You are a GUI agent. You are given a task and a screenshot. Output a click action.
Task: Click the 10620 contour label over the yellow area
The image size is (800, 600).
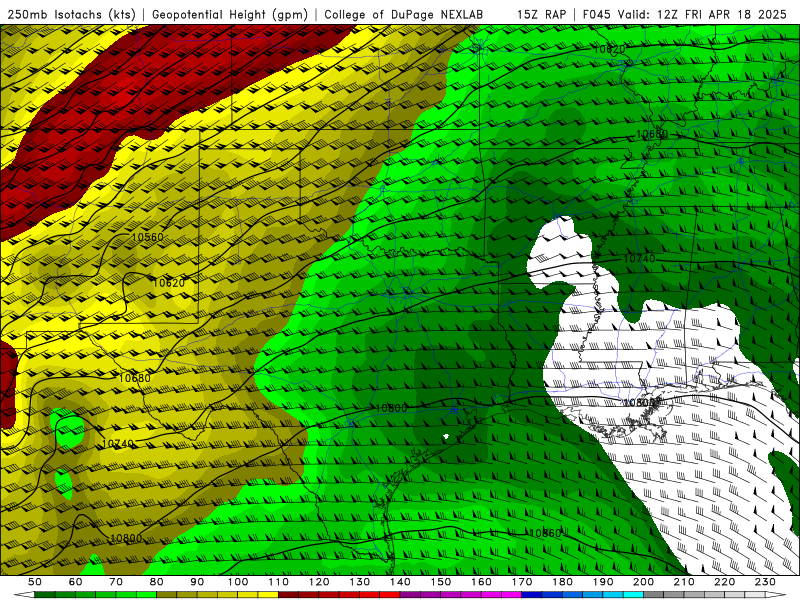168,283
